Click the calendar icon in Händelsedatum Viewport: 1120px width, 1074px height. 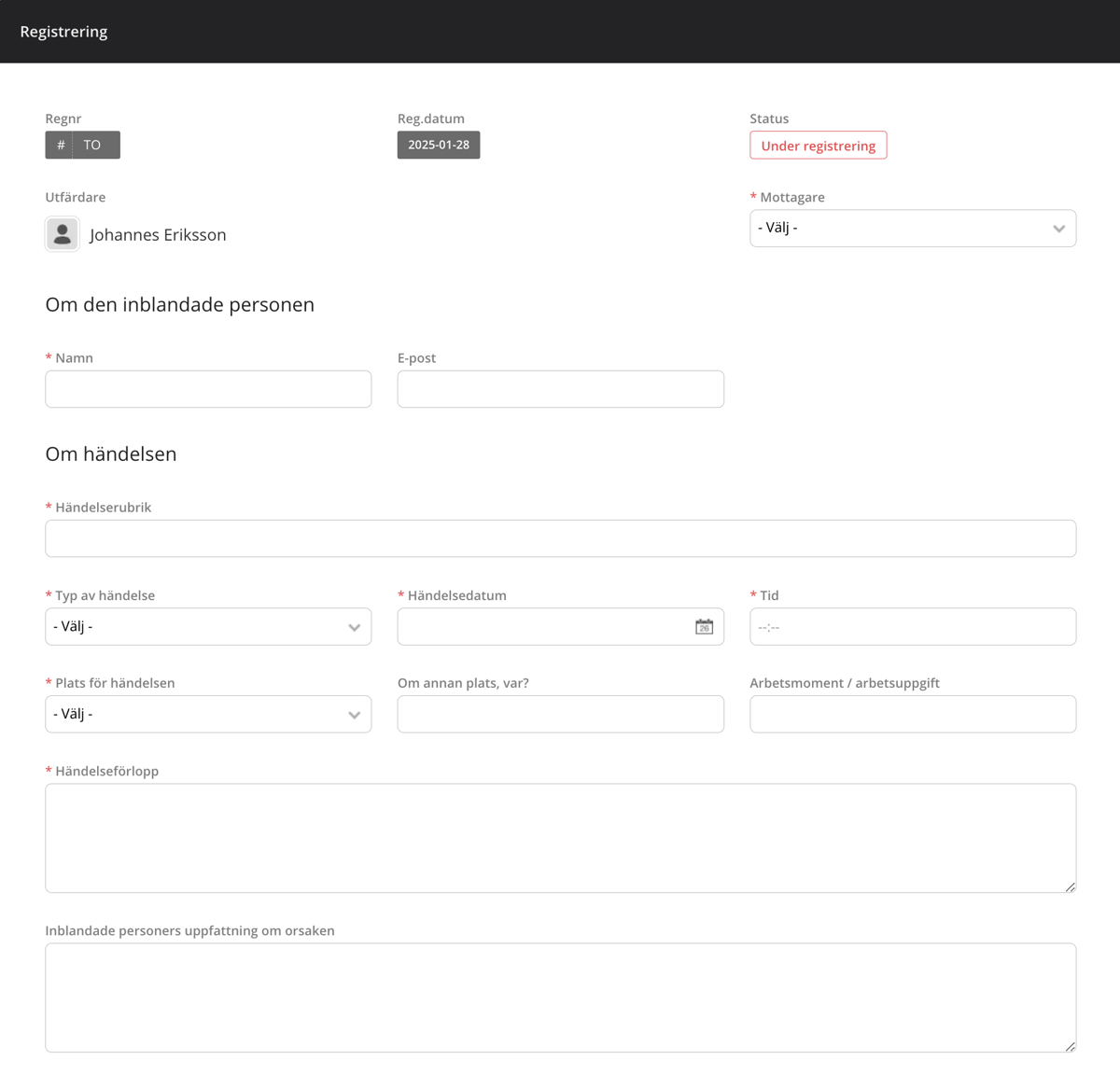tap(704, 627)
